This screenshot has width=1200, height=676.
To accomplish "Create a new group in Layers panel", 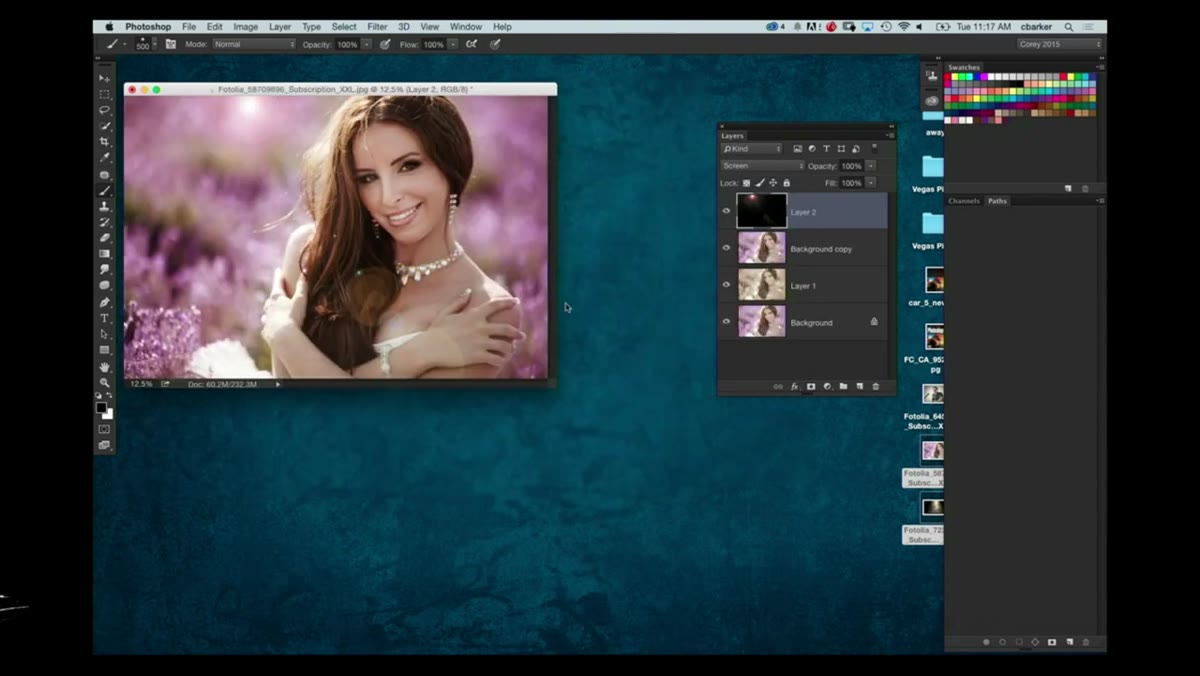I will tap(843, 386).
